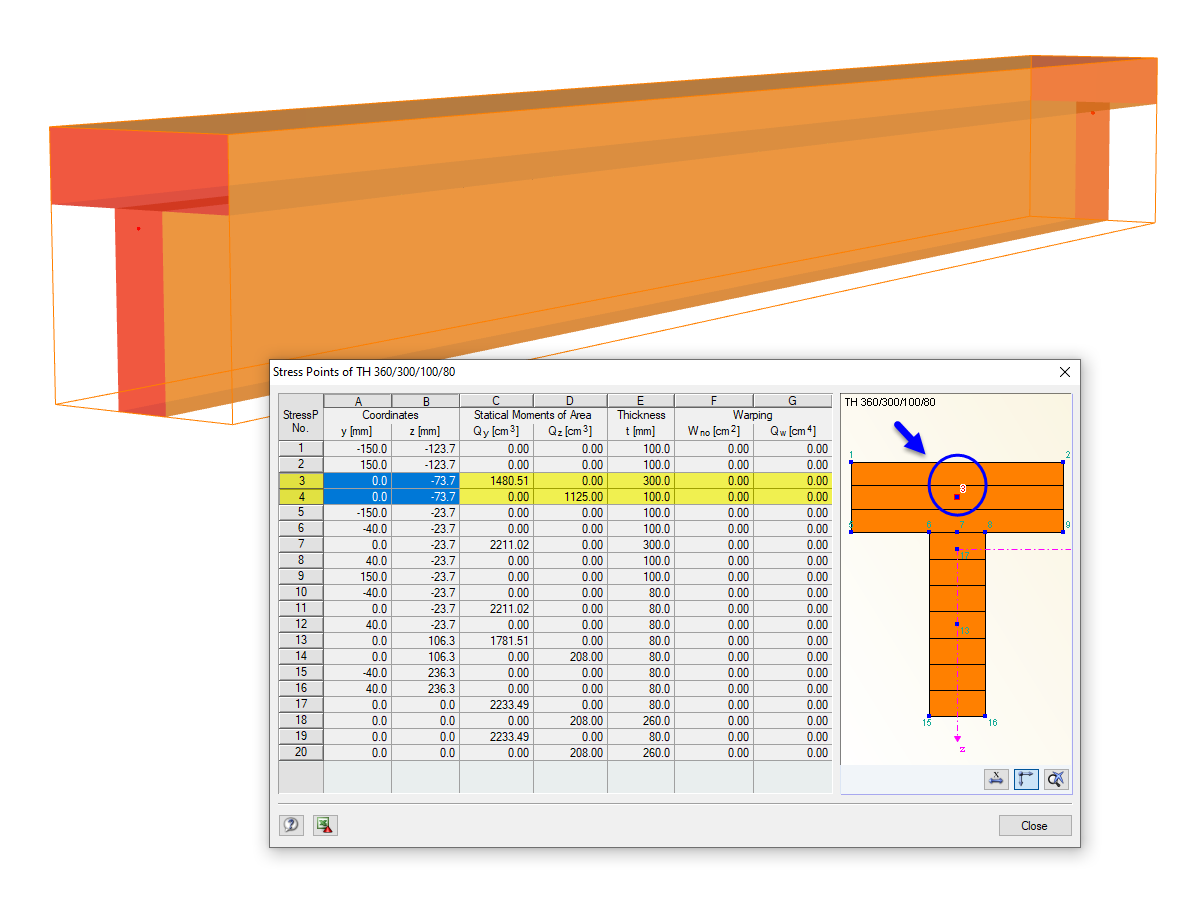Image resolution: width=1200 pixels, height=900 pixels.
Task: Select stress point row number 15
Action: [301, 673]
